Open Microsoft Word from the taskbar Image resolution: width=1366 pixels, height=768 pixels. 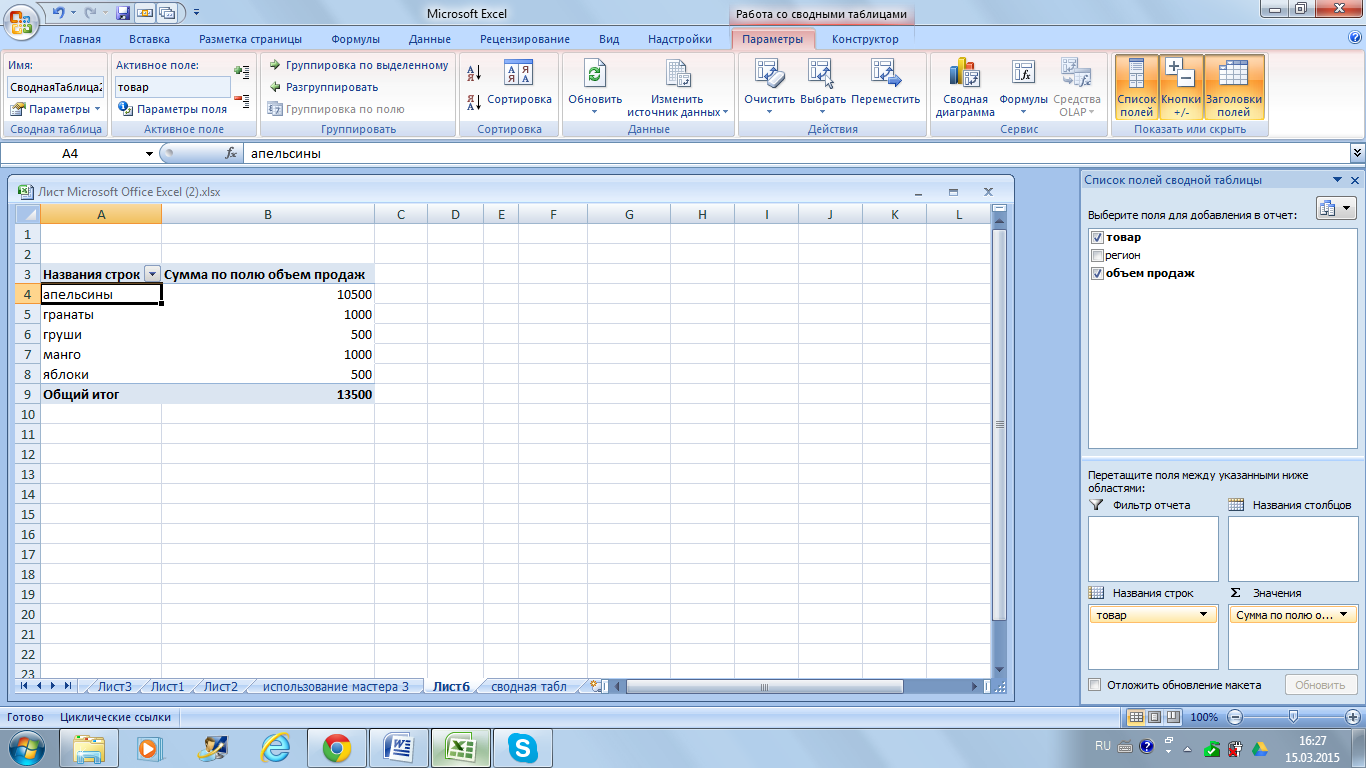(x=398, y=747)
